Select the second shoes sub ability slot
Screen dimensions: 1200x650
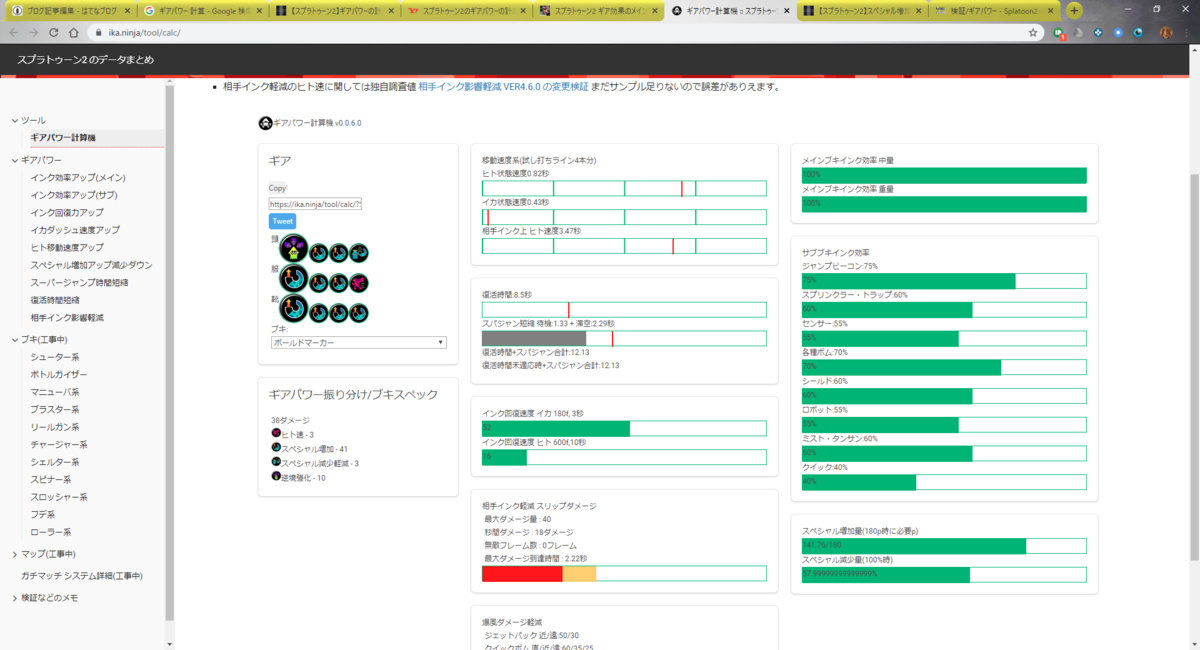click(339, 315)
